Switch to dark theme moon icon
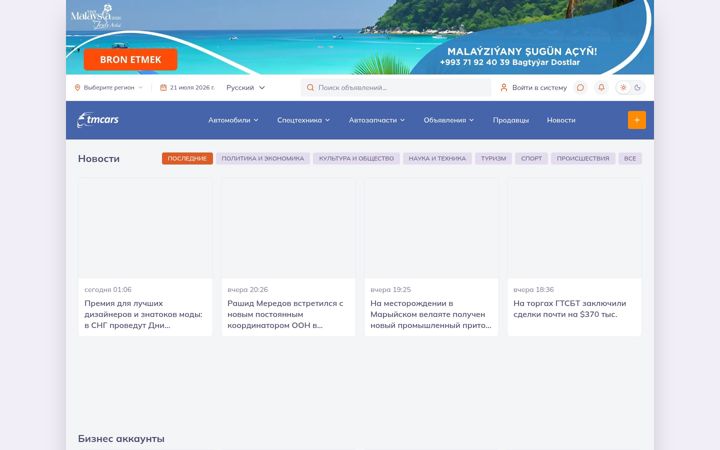Viewport: 720px width, 450px height. pos(637,87)
